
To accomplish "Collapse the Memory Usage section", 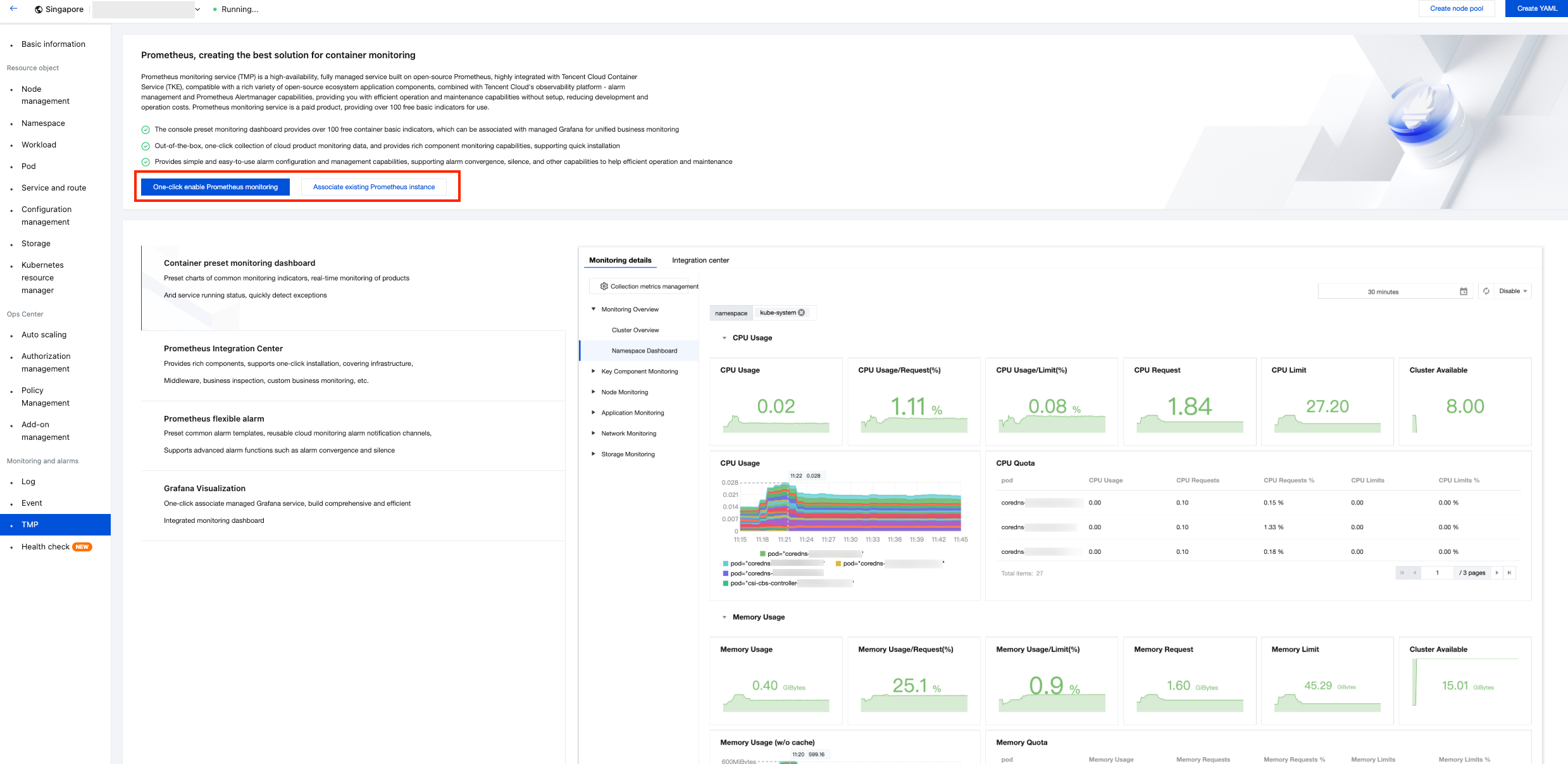I will [x=725, y=617].
